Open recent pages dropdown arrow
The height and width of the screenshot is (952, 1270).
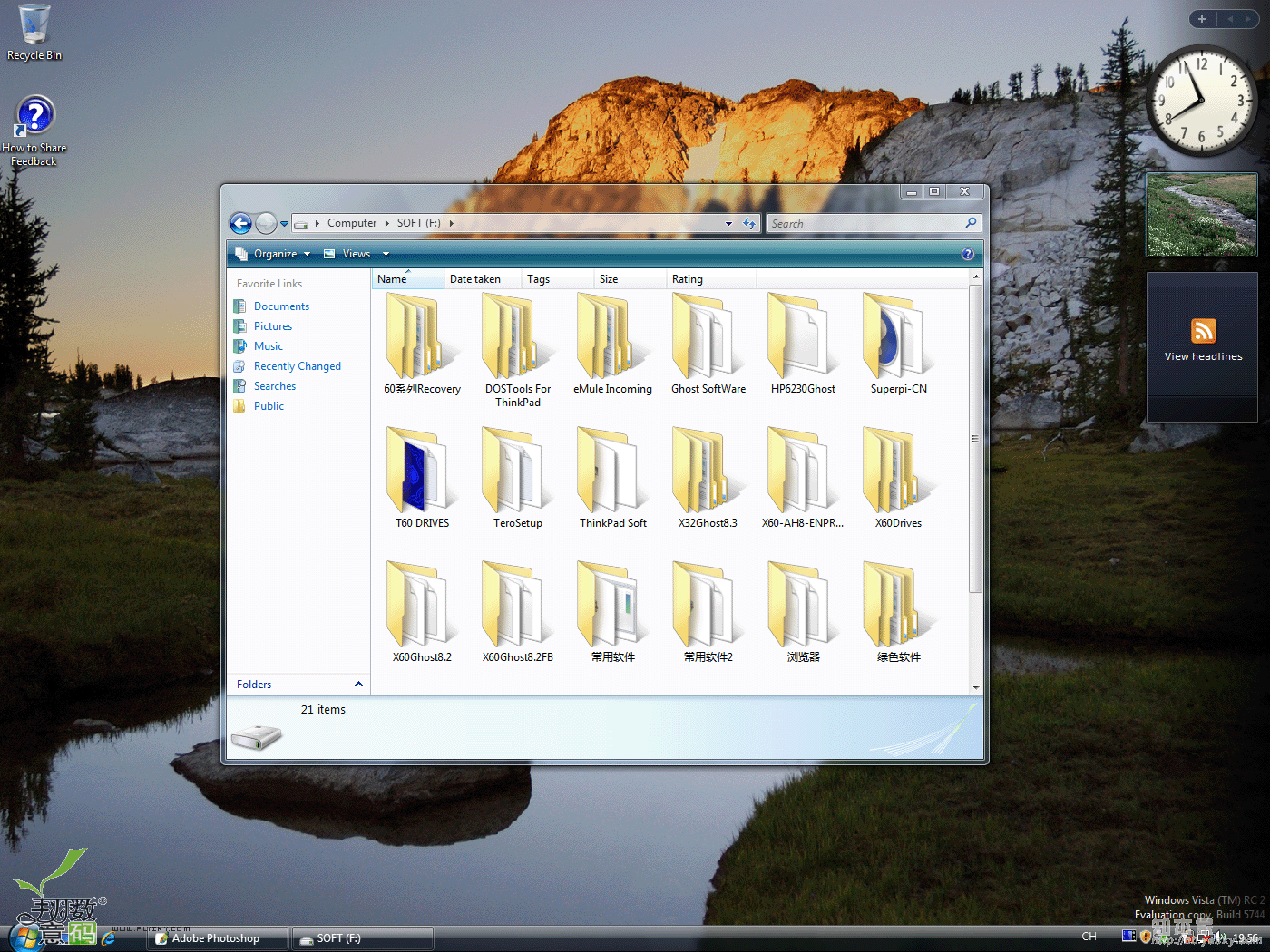[x=284, y=224]
